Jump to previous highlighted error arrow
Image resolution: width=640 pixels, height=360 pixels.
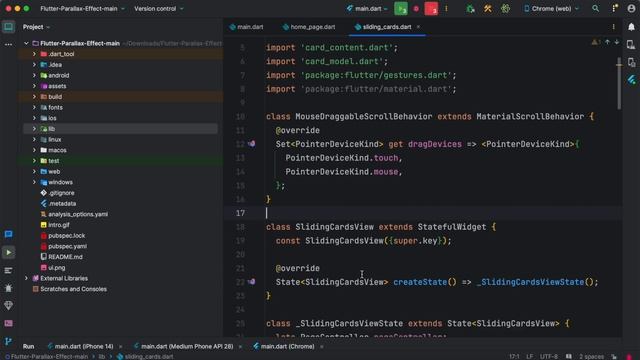607,42
